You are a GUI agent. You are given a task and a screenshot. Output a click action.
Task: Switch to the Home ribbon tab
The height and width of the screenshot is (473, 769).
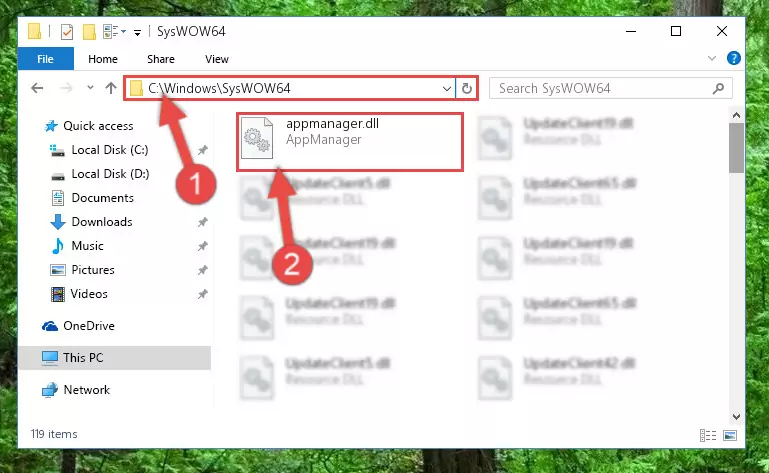tap(103, 59)
